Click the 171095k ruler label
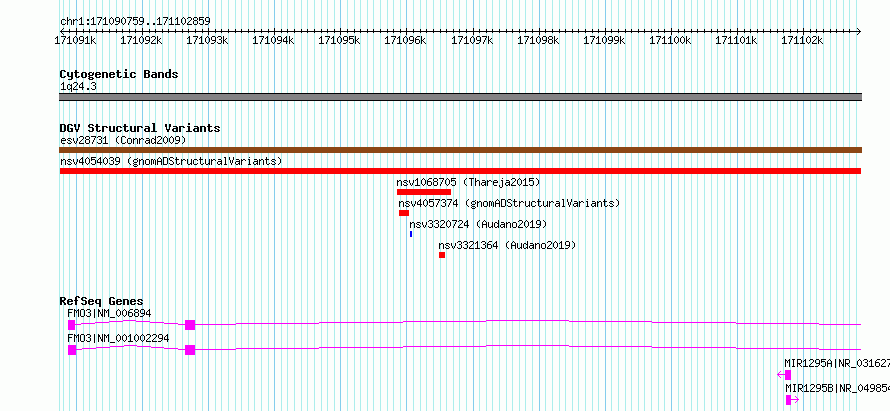Image resolution: width=890 pixels, height=411 pixels. pyautogui.click(x=339, y=40)
